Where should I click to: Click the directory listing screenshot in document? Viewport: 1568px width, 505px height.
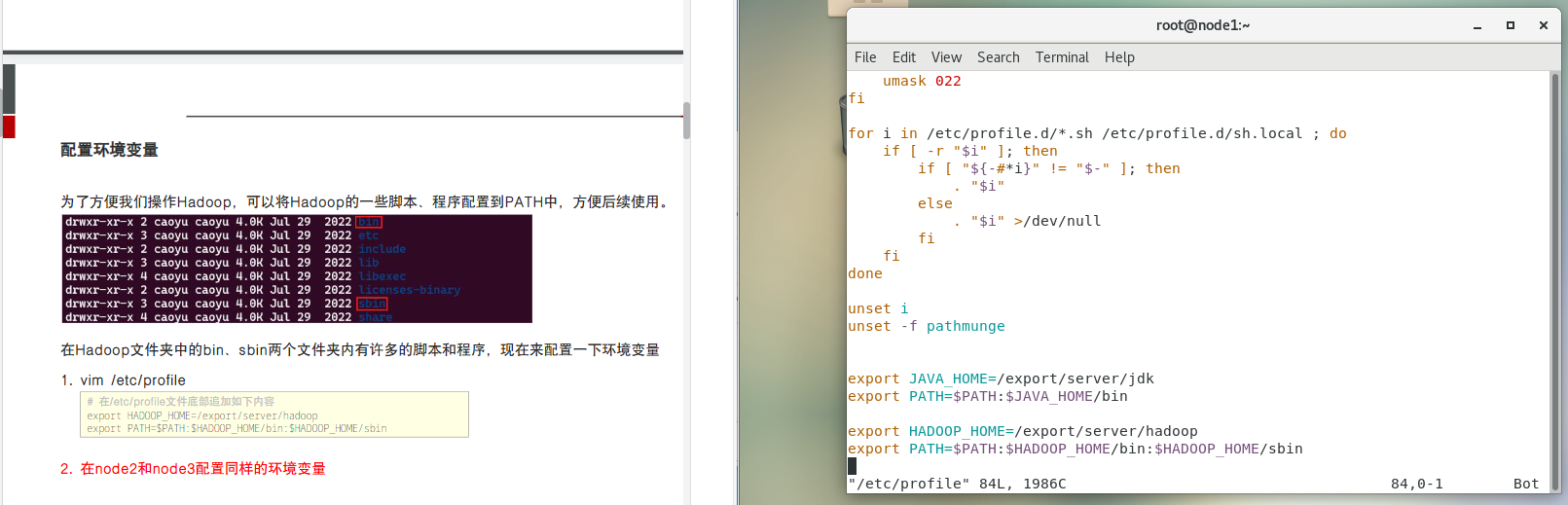(297, 269)
